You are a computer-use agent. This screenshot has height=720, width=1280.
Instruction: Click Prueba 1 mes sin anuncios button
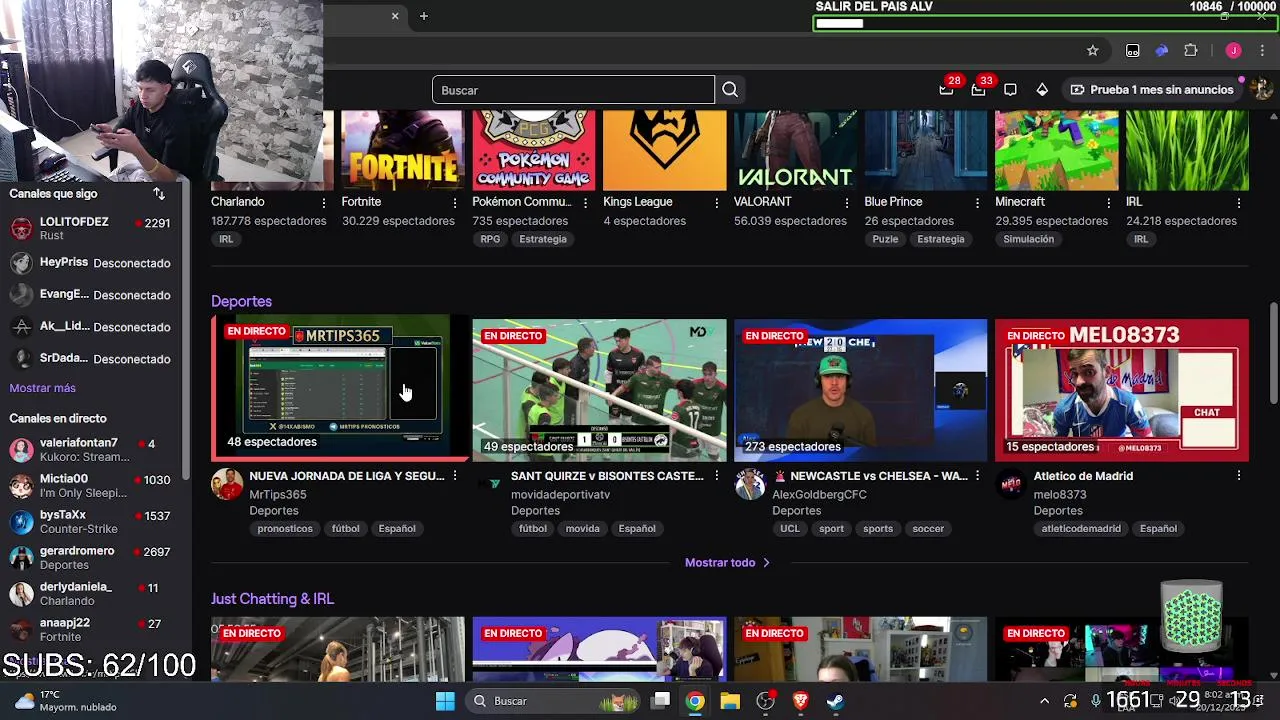(x=1151, y=90)
